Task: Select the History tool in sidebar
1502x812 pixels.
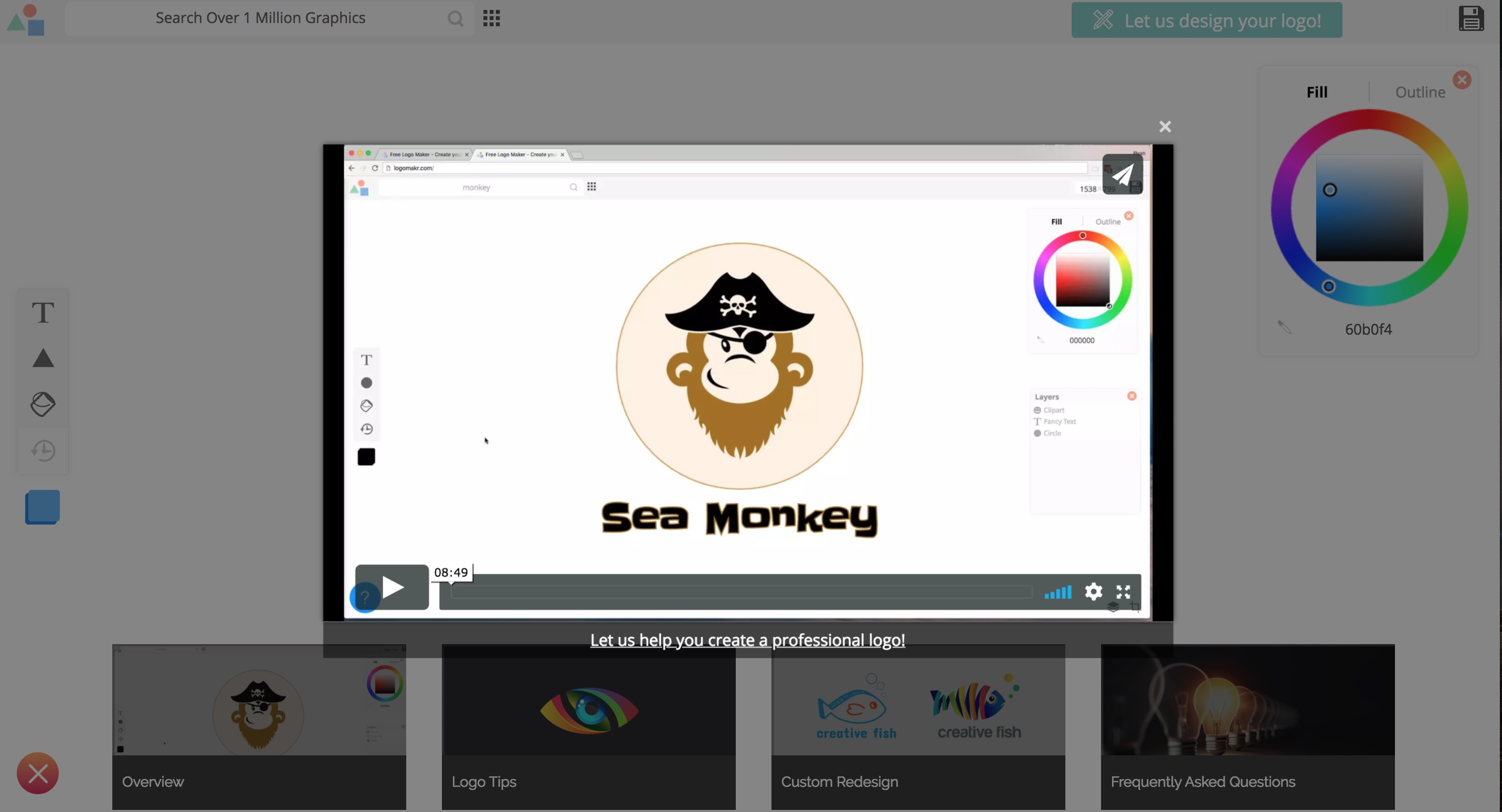Action: 42,449
